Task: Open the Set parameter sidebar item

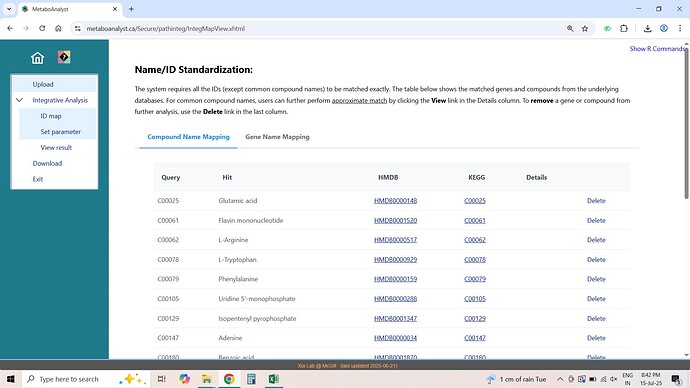Action: pos(60,132)
